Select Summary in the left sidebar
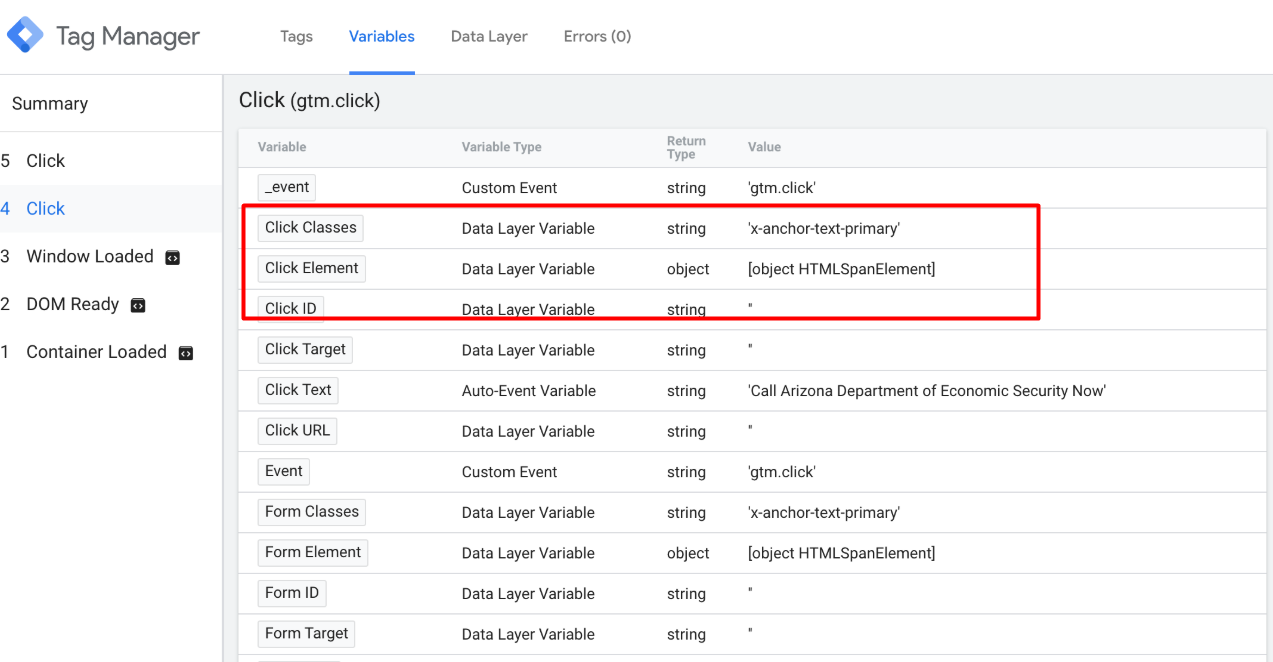Viewport: 1273px width, 662px height. [x=50, y=104]
